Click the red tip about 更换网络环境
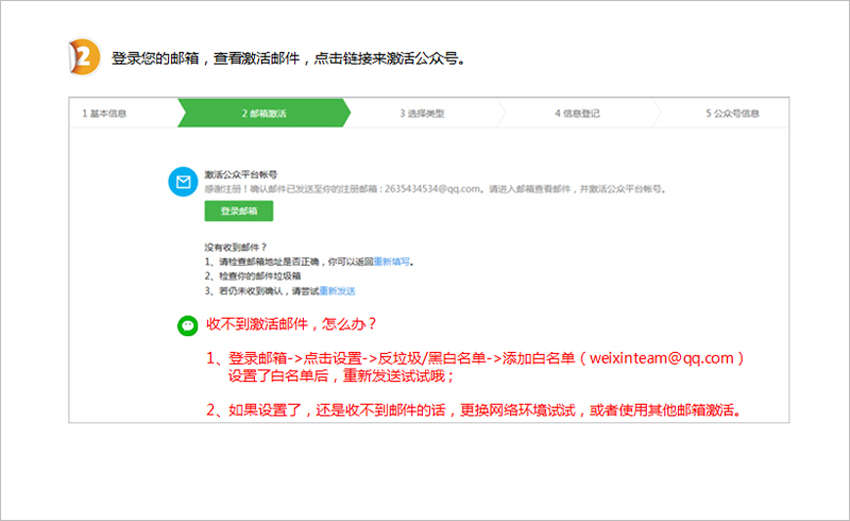Viewport: 850px width, 521px height. pyautogui.click(x=478, y=410)
